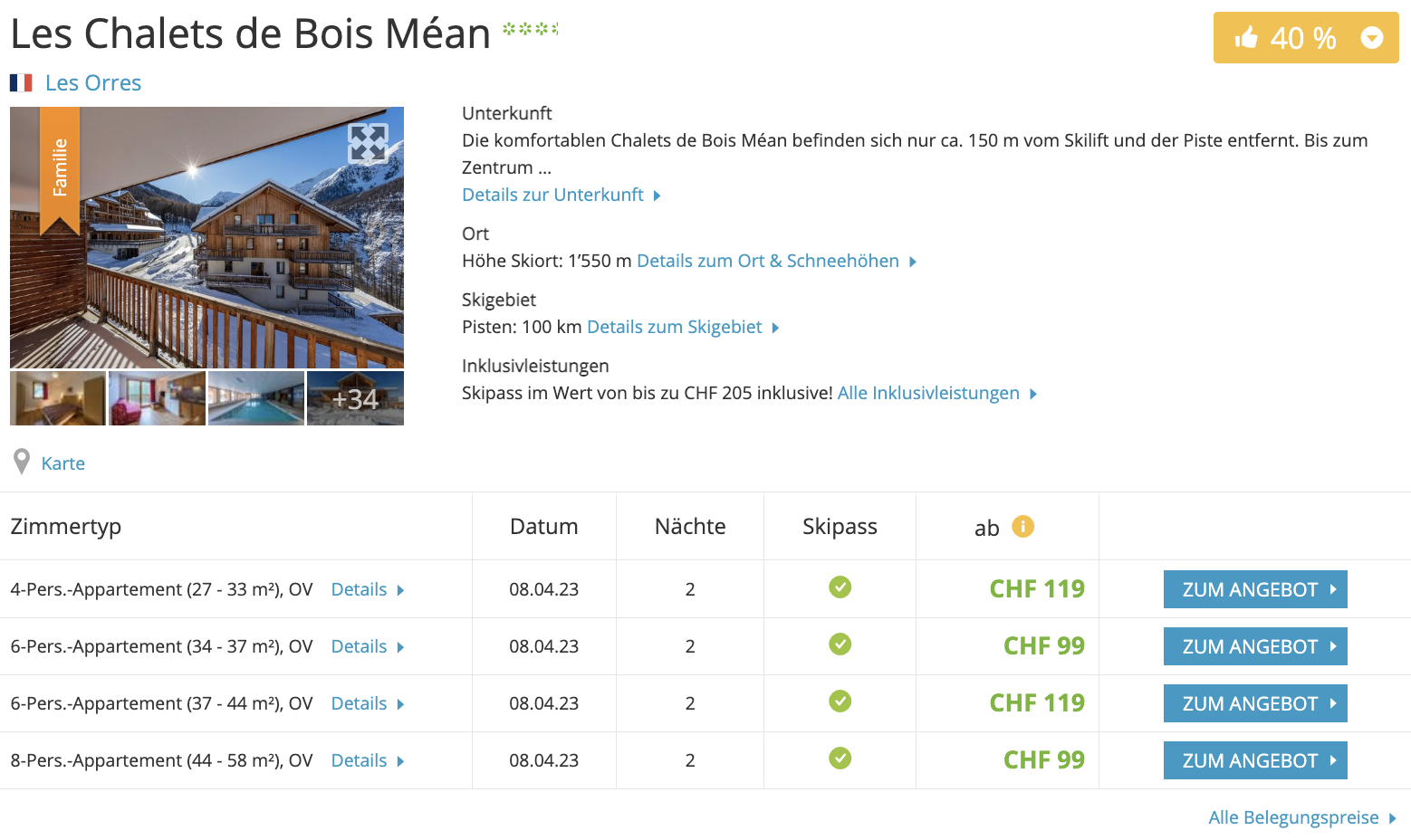Open Details for 6-Pers.-Appartement (37 - 44 m²)

(x=368, y=703)
